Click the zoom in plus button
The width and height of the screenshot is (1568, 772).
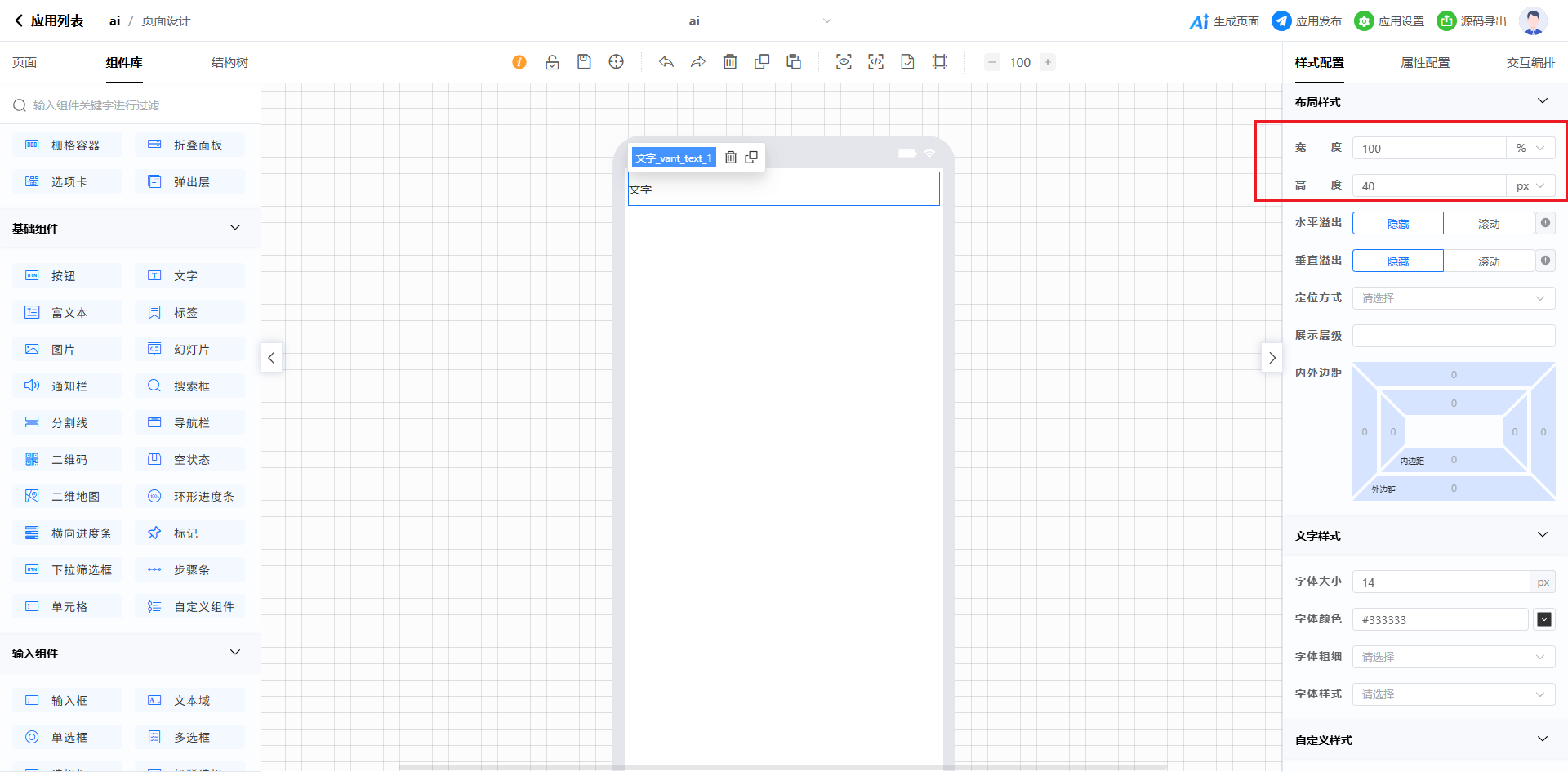1048,62
